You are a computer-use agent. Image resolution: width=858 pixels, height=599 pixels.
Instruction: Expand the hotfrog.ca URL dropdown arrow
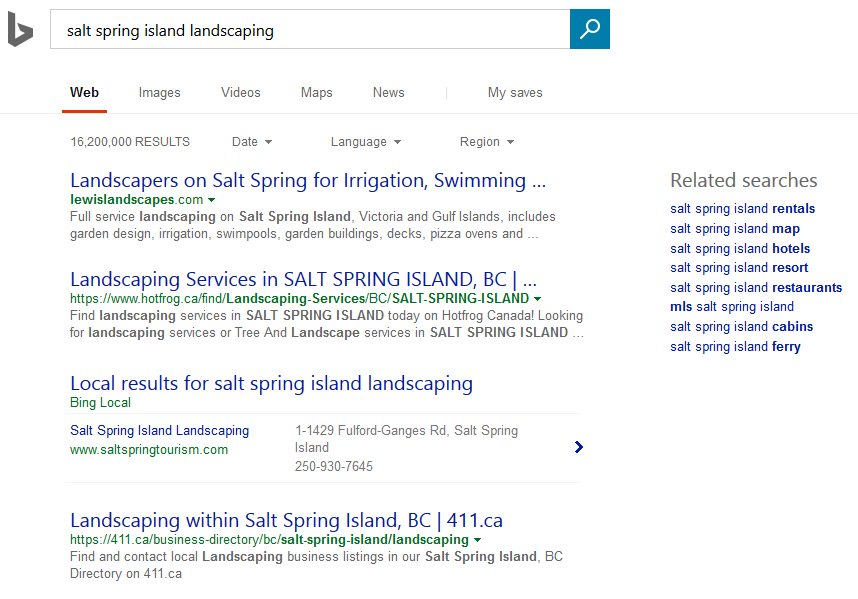tap(538, 299)
